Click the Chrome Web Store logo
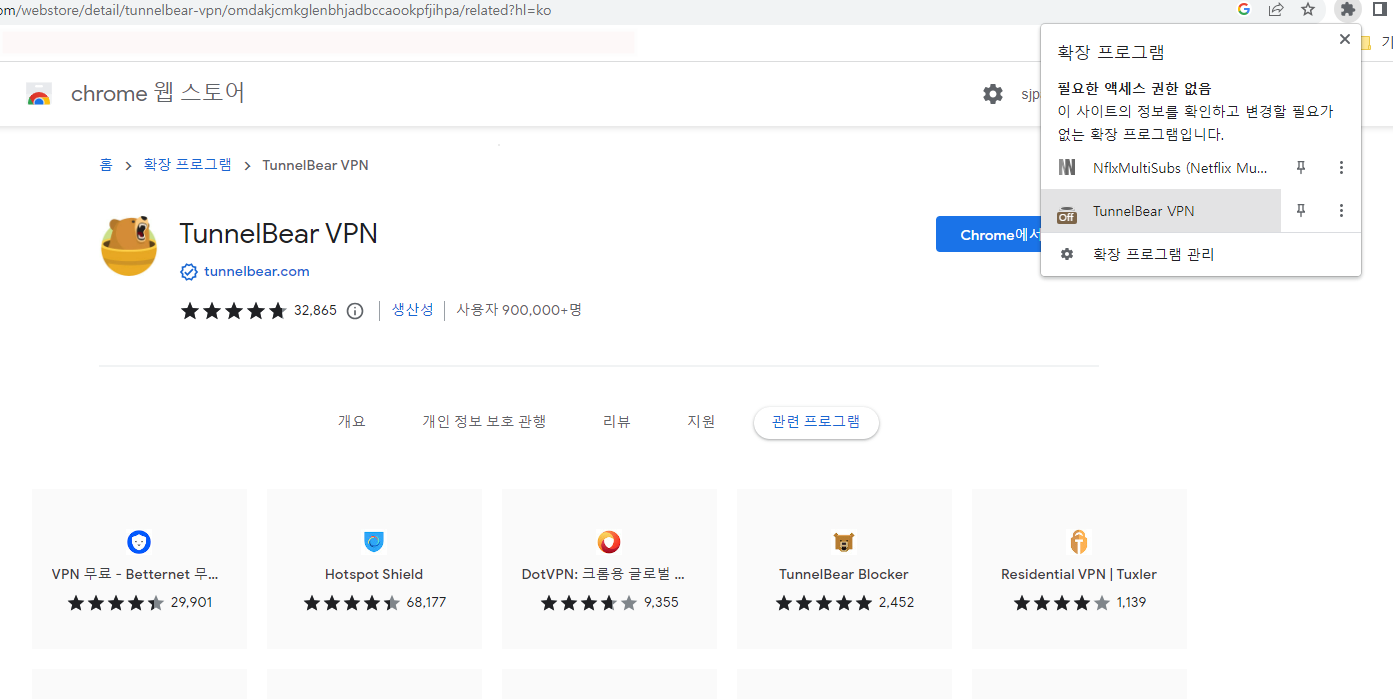 pyautogui.click(x=39, y=95)
